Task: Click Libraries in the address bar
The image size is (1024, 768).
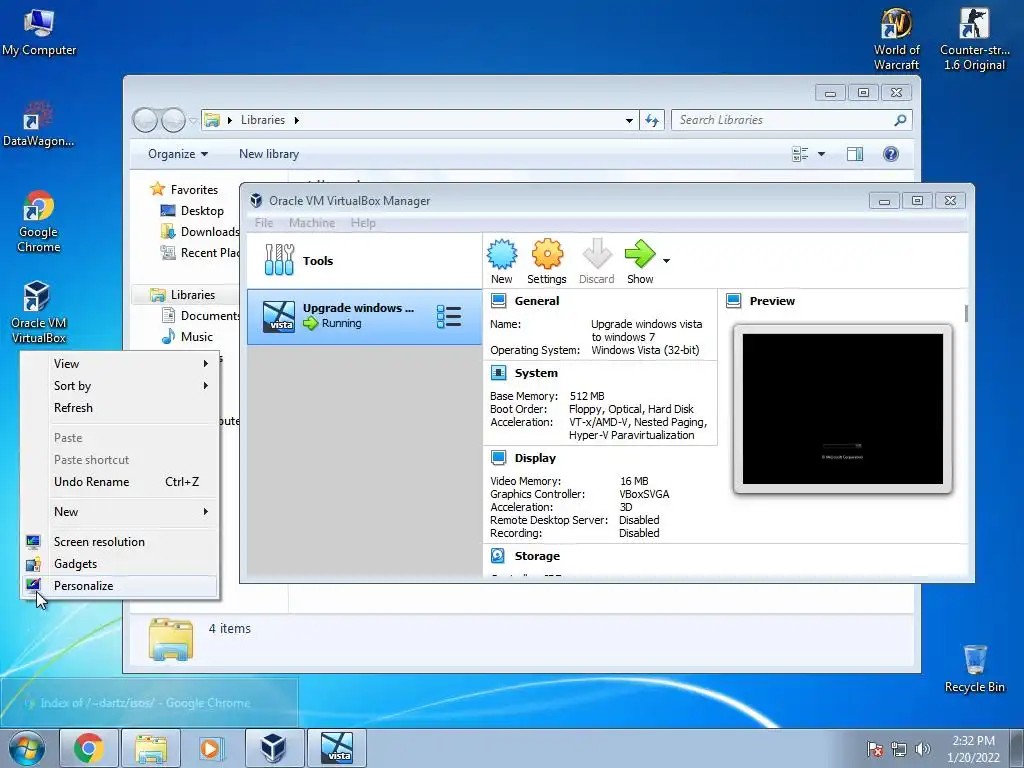Action: [x=263, y=120]
